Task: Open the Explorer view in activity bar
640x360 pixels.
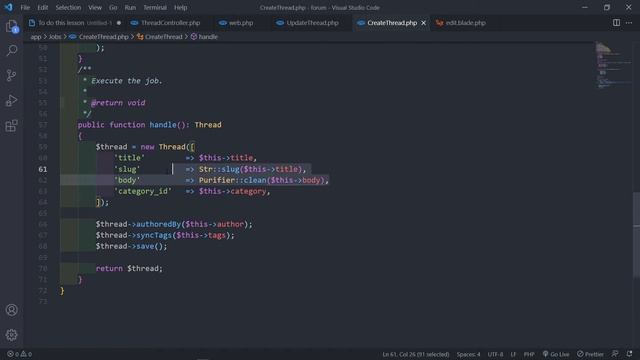Action: (11, 26)
